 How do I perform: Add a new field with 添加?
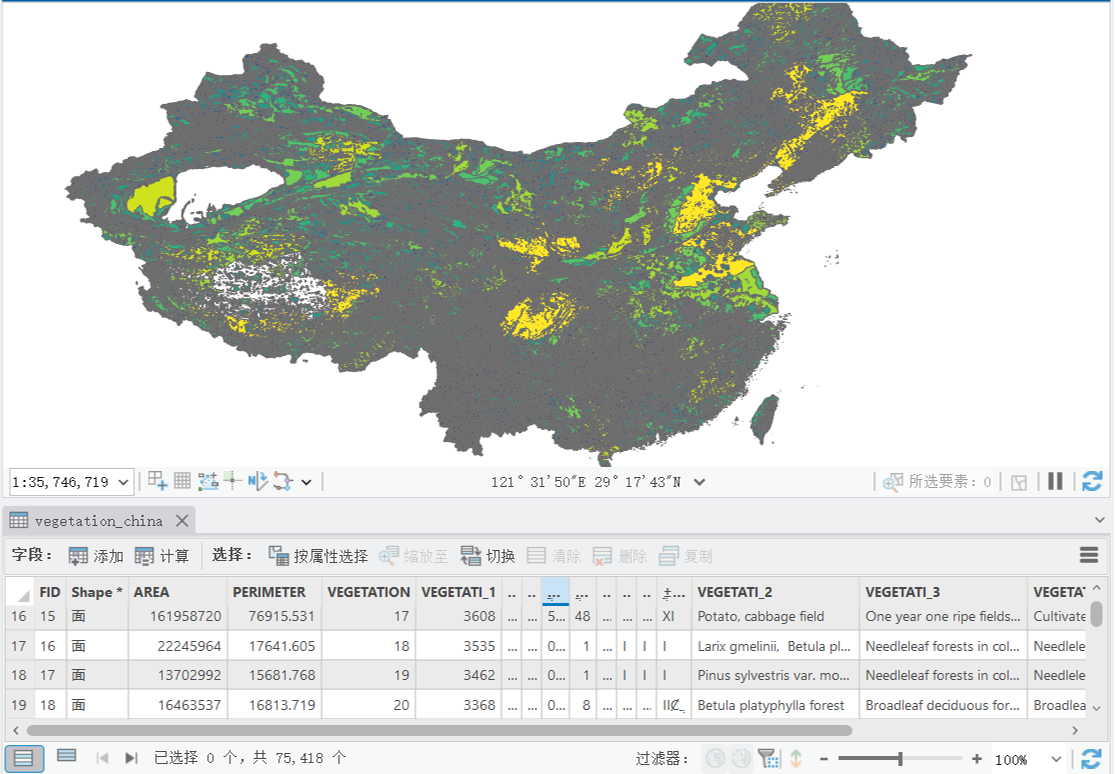click(96, 556)
